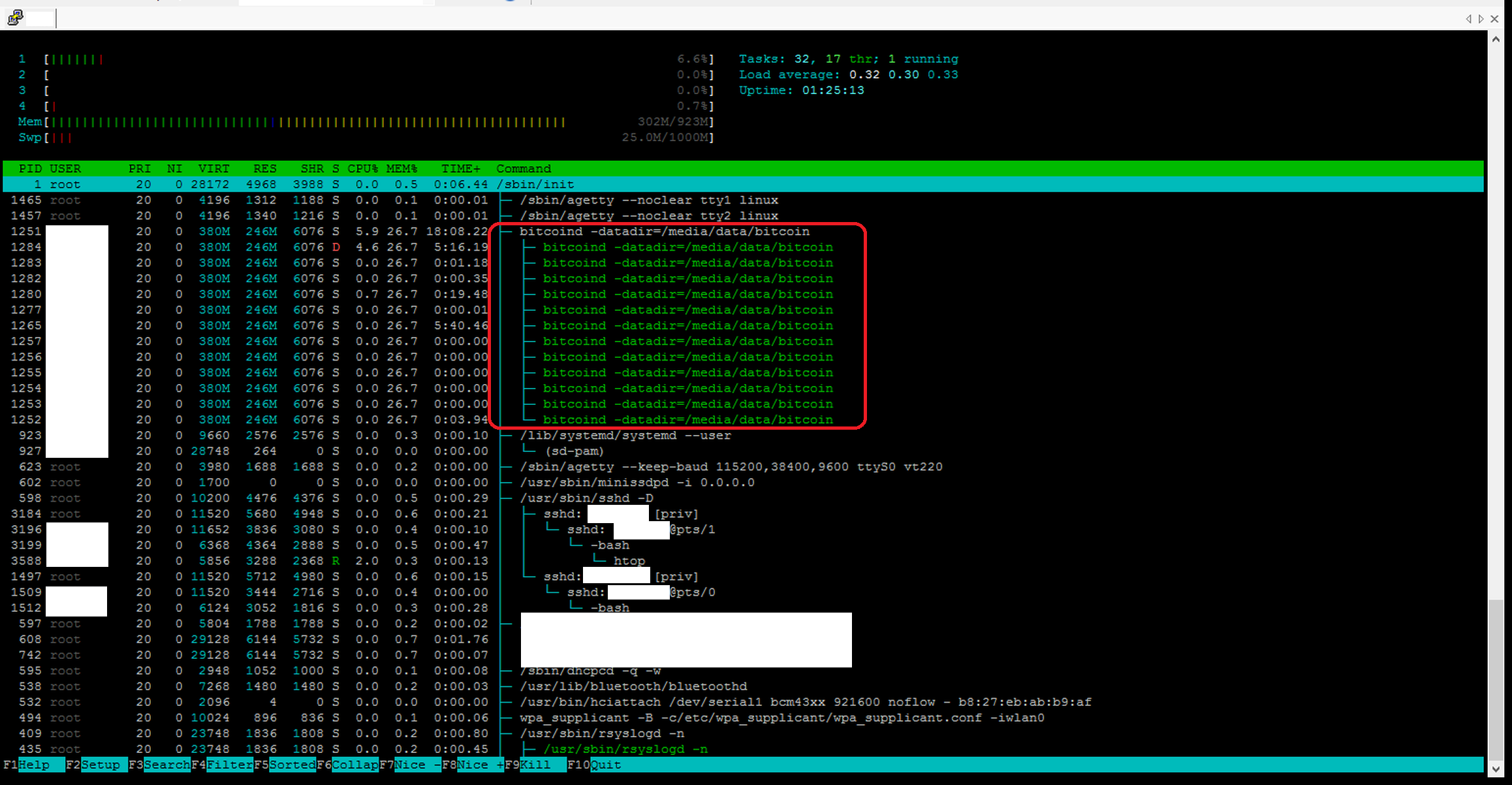The width and height of the screenshot is (1512, 785).
Task: Open F2 Setup in htop
Action: pyautogui.click(x=97, y=765)
